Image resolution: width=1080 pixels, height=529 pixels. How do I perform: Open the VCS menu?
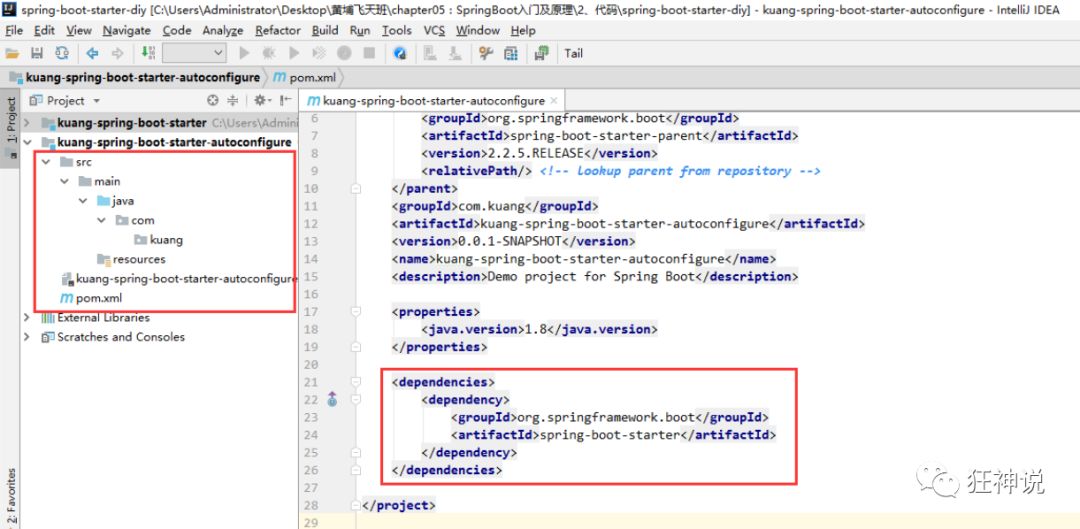click(434, 30)
